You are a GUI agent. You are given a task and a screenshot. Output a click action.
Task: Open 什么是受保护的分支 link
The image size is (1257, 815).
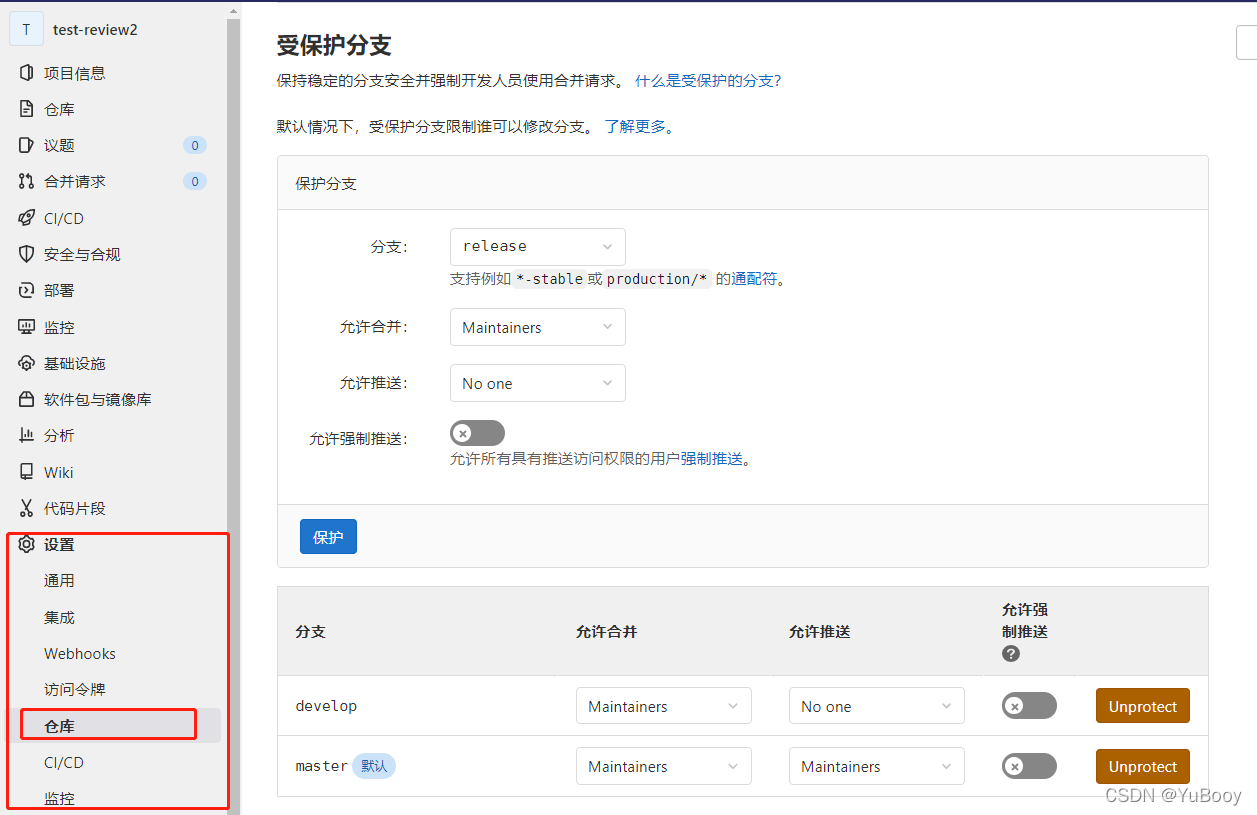click(708, 80)
